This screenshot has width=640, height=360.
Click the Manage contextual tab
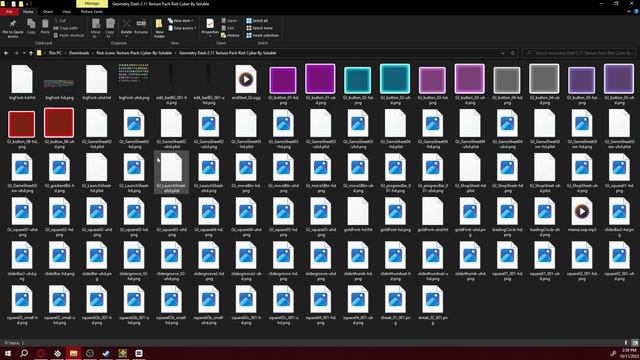pos(92,4)
